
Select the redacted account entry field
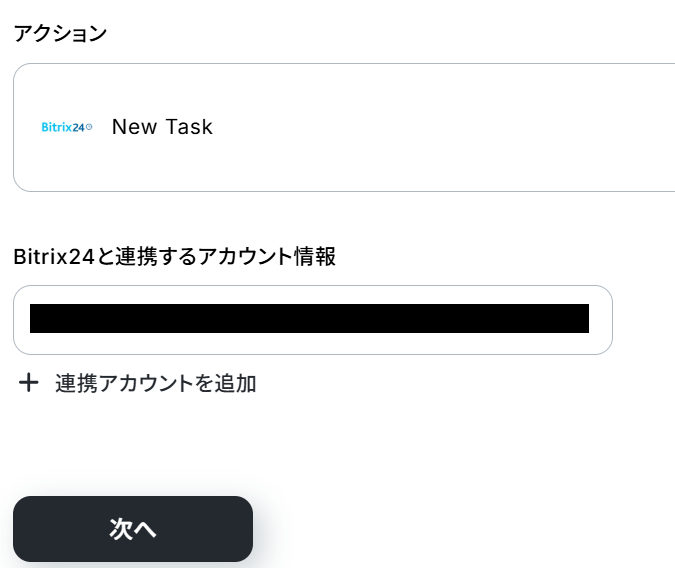309,319
